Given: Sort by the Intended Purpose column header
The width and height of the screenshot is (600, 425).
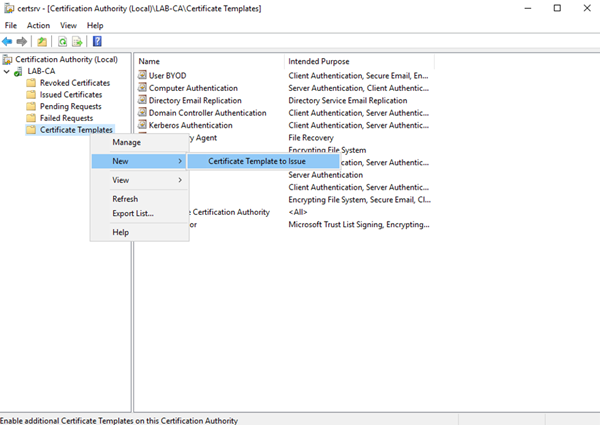Looking at the screenshot, I should point(320,61).
